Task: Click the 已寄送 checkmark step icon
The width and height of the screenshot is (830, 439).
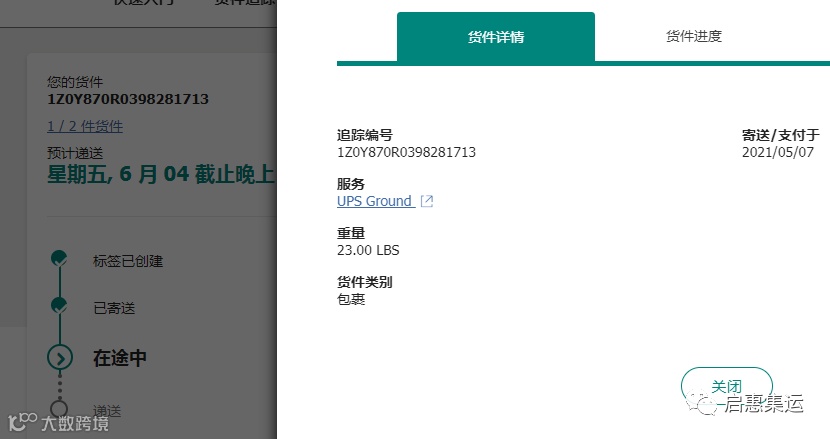Action: [x=59, y=306]
